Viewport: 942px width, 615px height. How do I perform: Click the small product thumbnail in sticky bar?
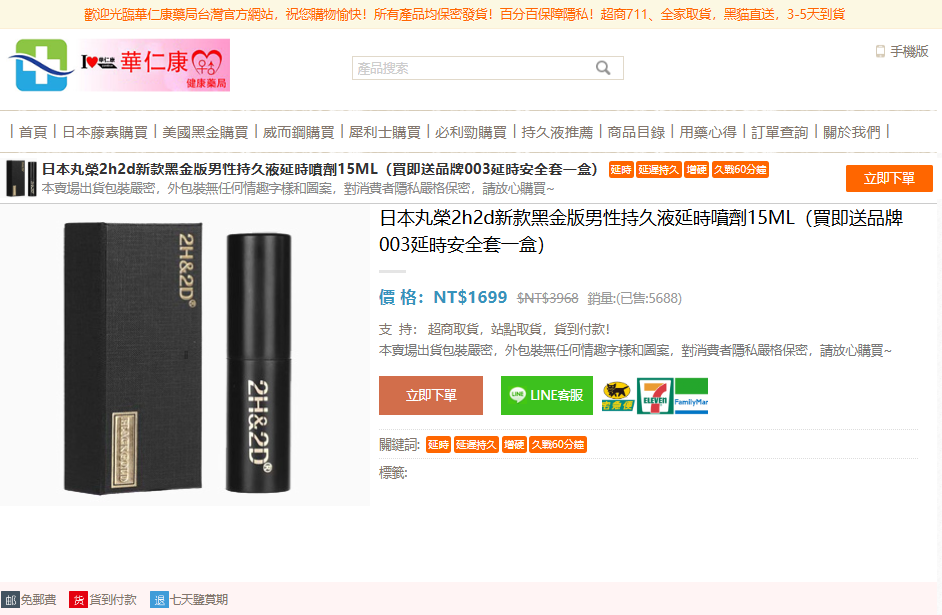tap(21, 178)
